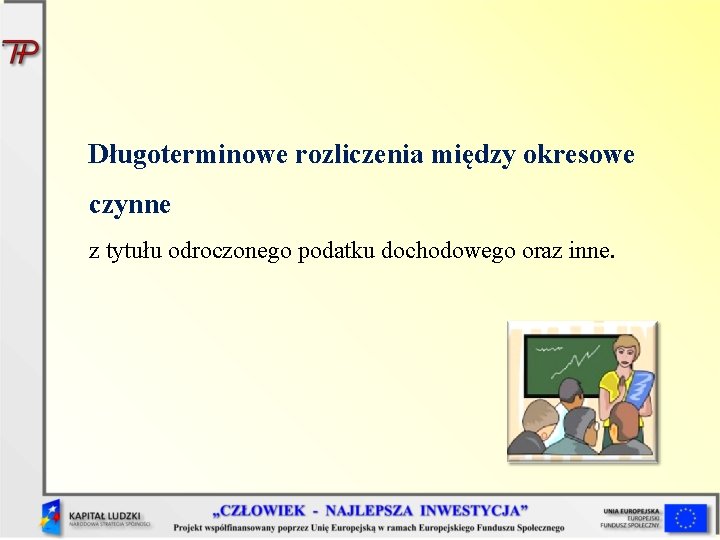Click the "UNIA EUROPEJSKA" label

point(631,511)
